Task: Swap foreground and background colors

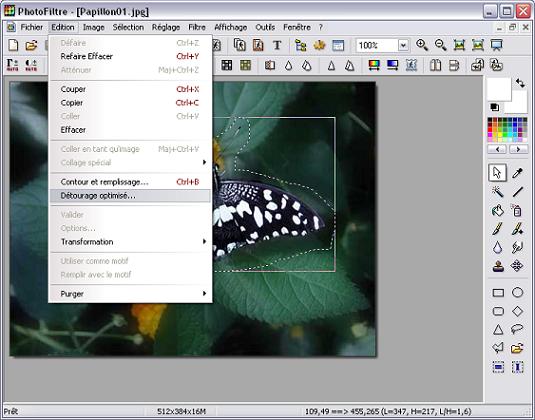Action: tap(520, 83)
